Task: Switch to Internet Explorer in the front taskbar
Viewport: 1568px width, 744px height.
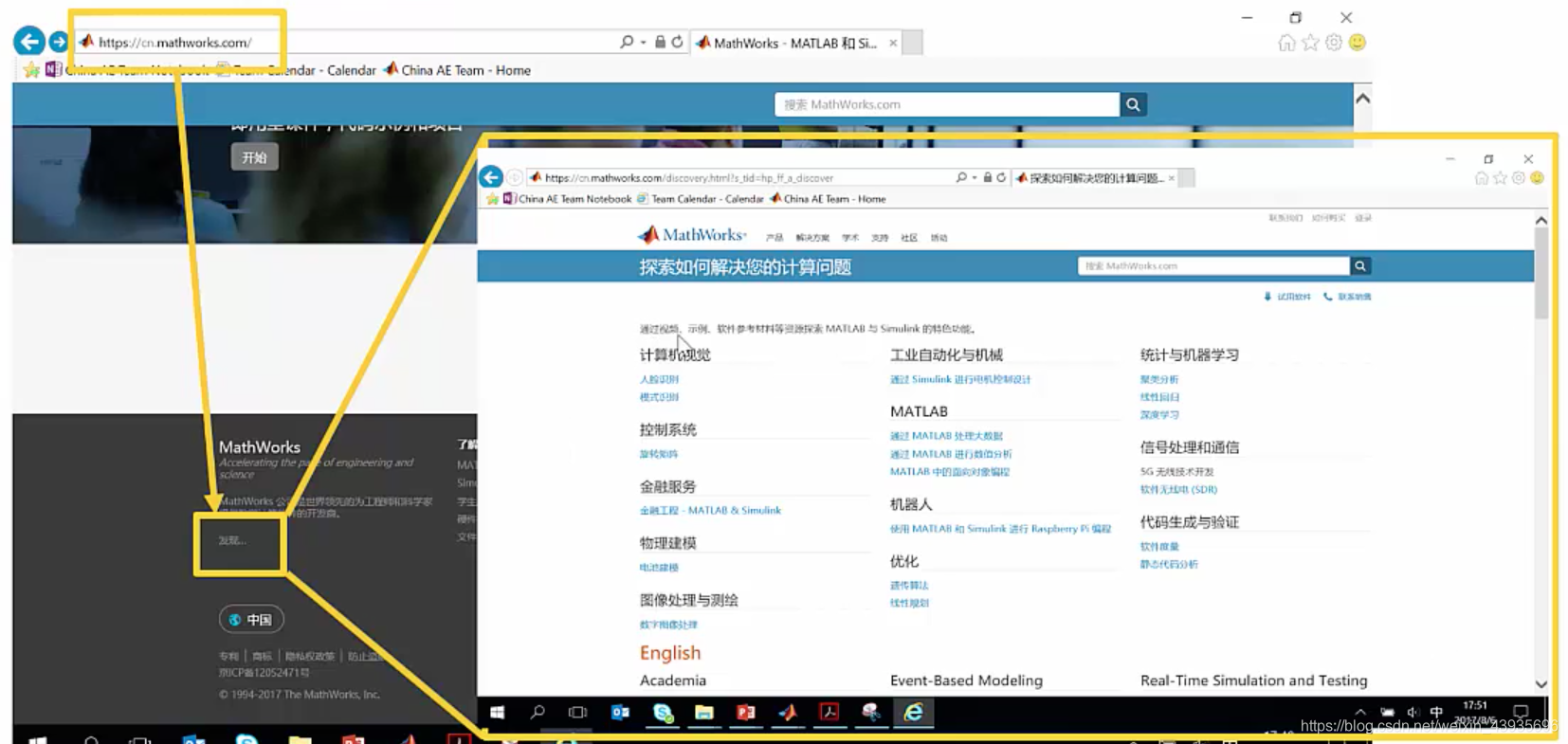Action: (913, 712)
